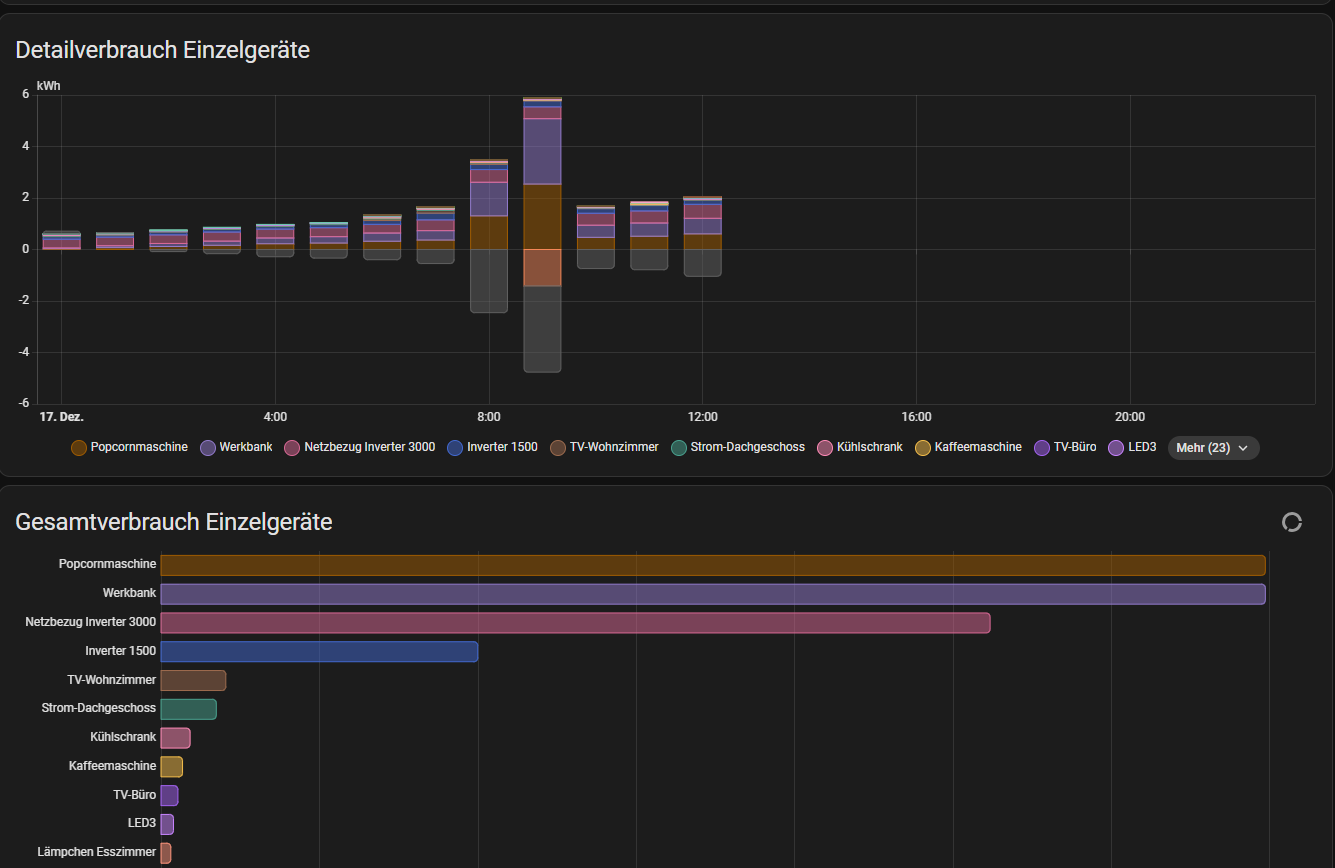Click the loading spinner icon in Gesamtverbrauch card
The image size is (1335, 868).
tap(1292, 522)
